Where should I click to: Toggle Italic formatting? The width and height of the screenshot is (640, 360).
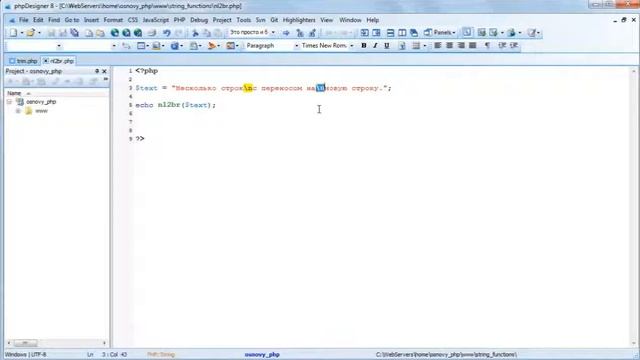coord(375,46)
